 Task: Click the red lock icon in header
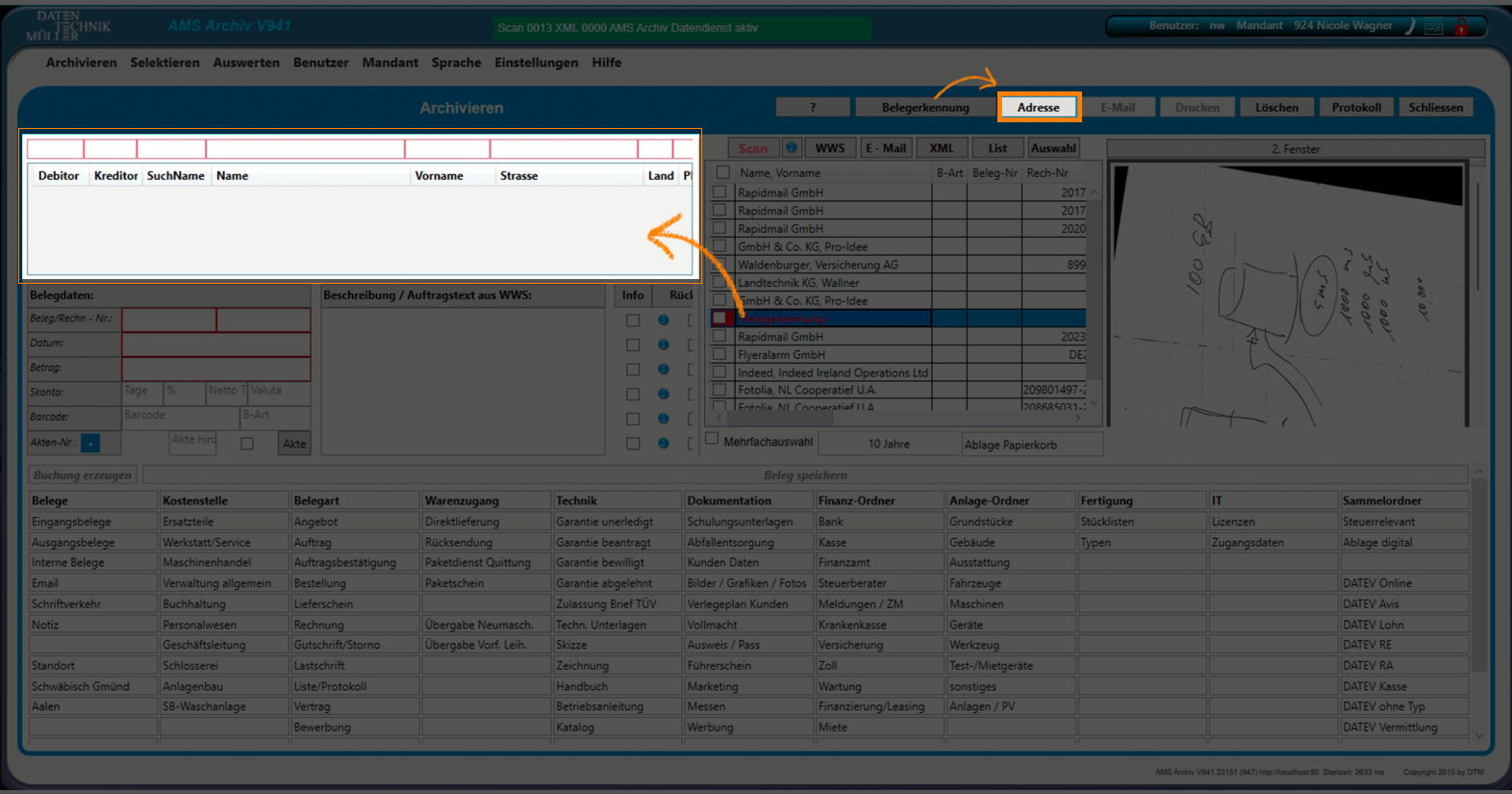click(1460, 27)
